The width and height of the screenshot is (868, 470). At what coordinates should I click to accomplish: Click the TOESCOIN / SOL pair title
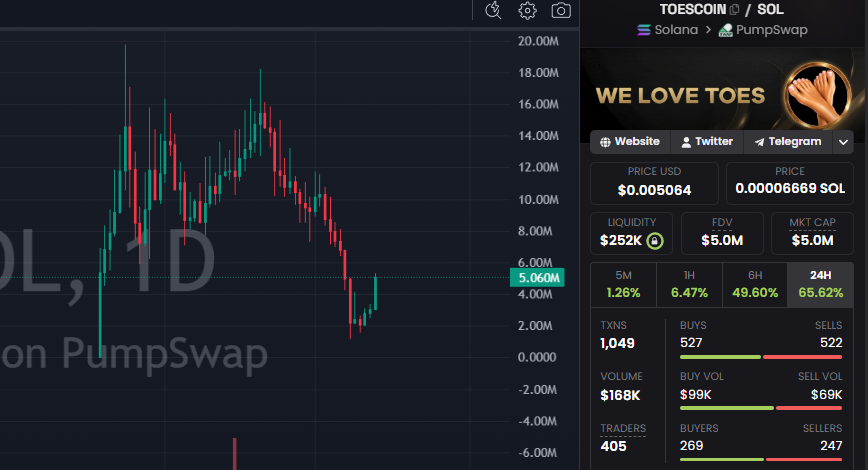[721, 9]
